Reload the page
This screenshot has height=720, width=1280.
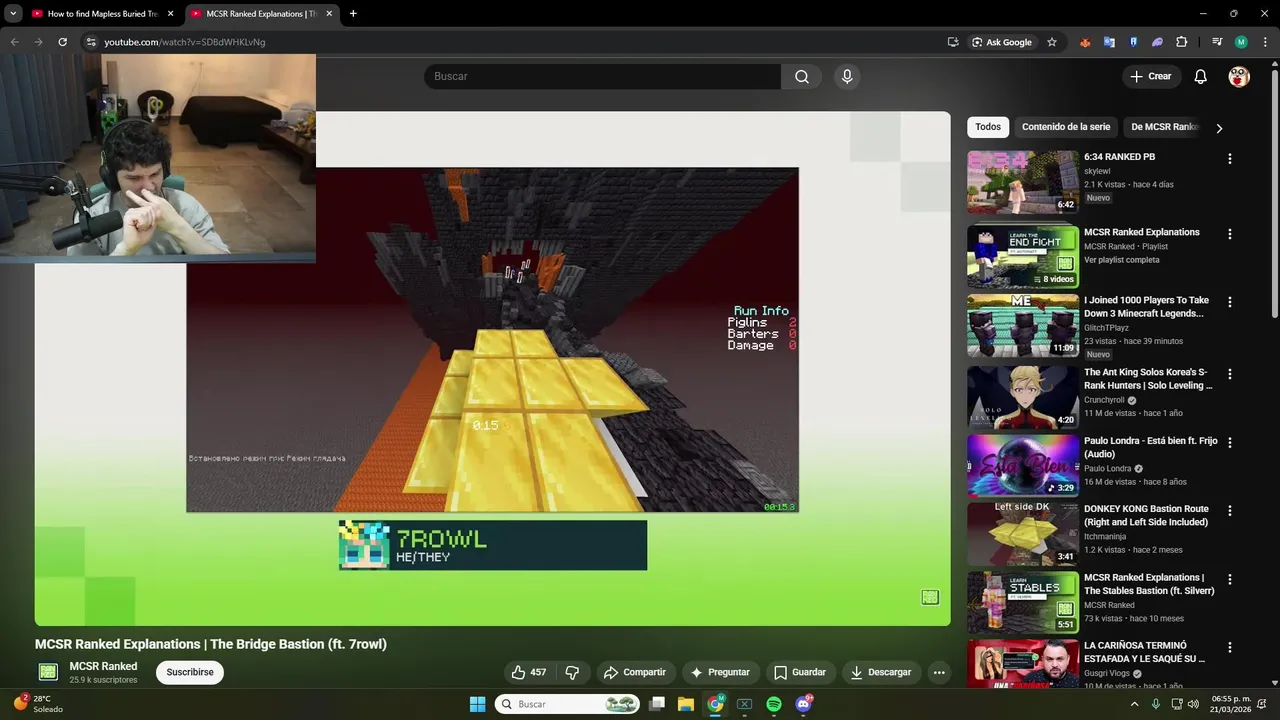pyautogui.click(x=62, y=42)
